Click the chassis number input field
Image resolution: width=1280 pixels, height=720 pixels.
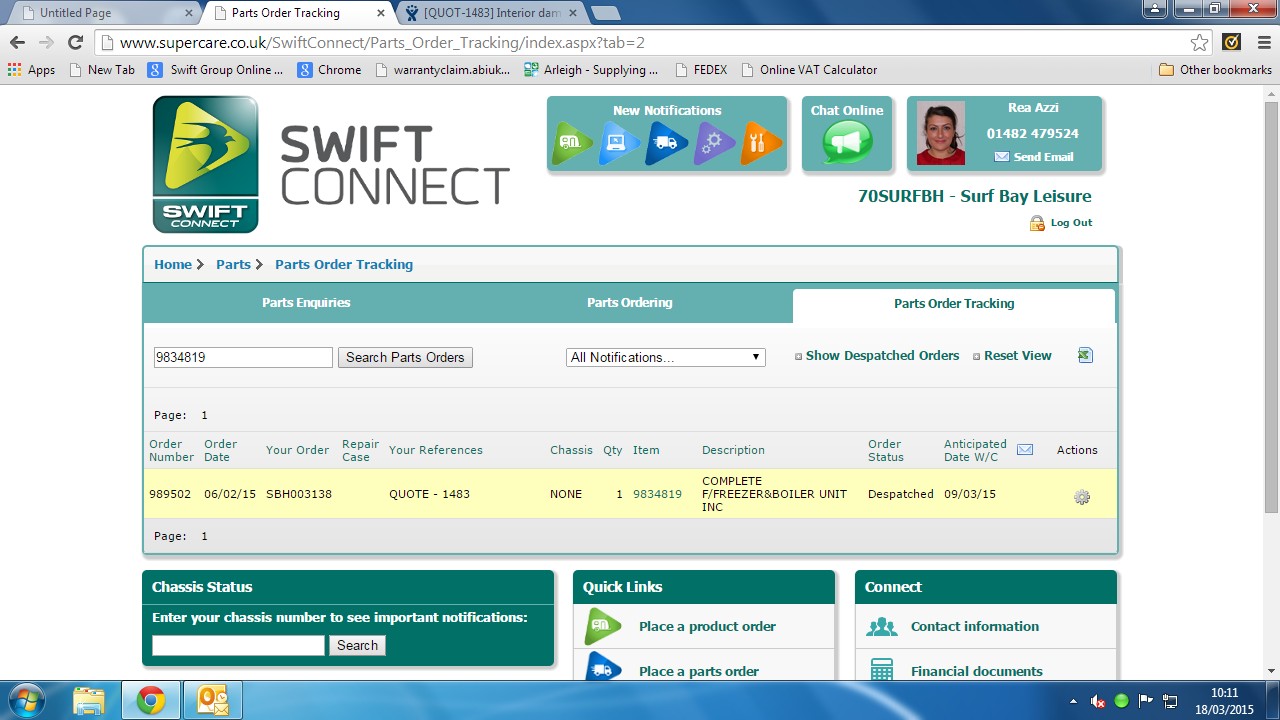point(238,645)
